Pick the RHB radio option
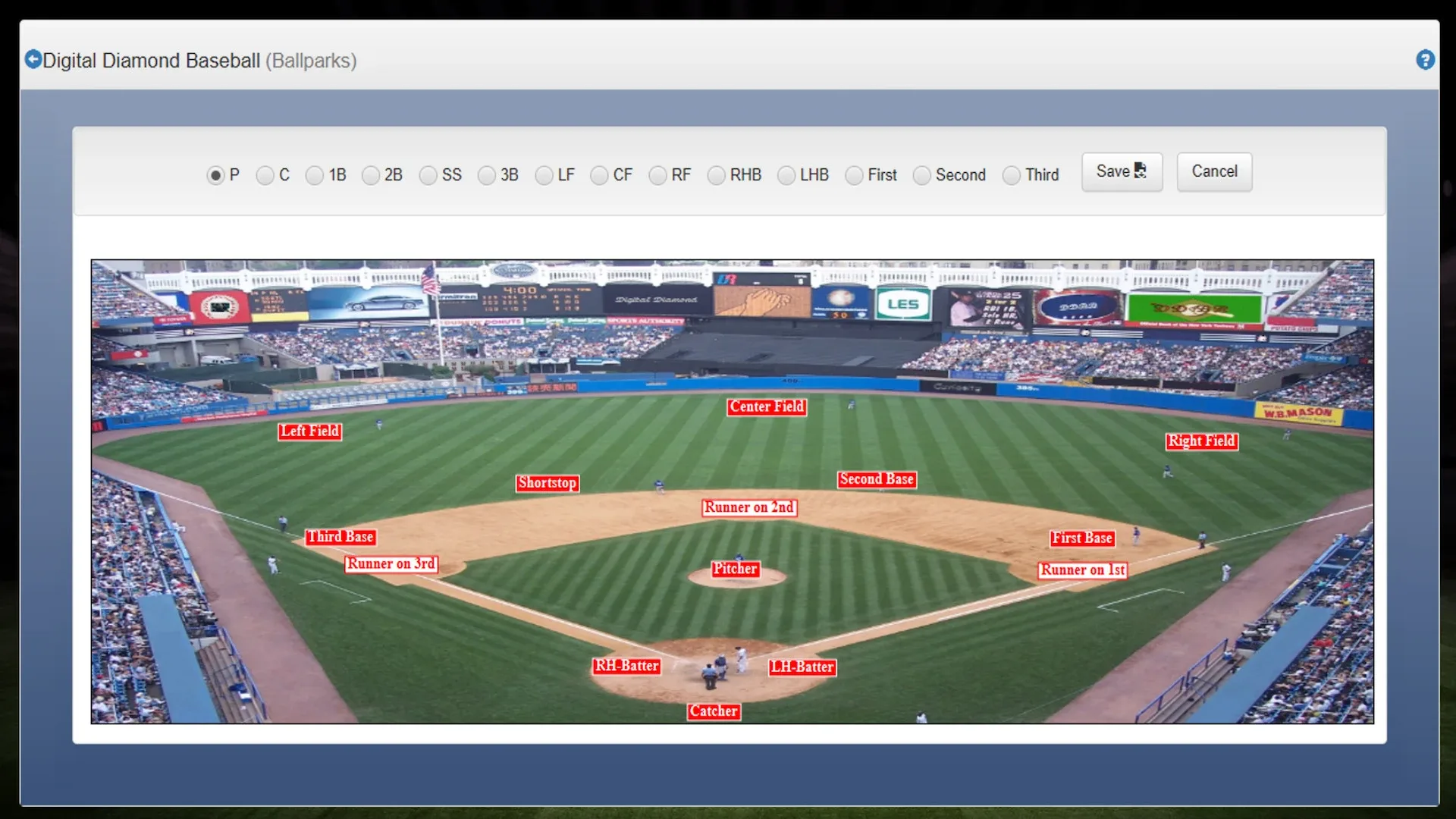Image resolution: width=1456 pixels, height=819 pixels. pos(716,176)
